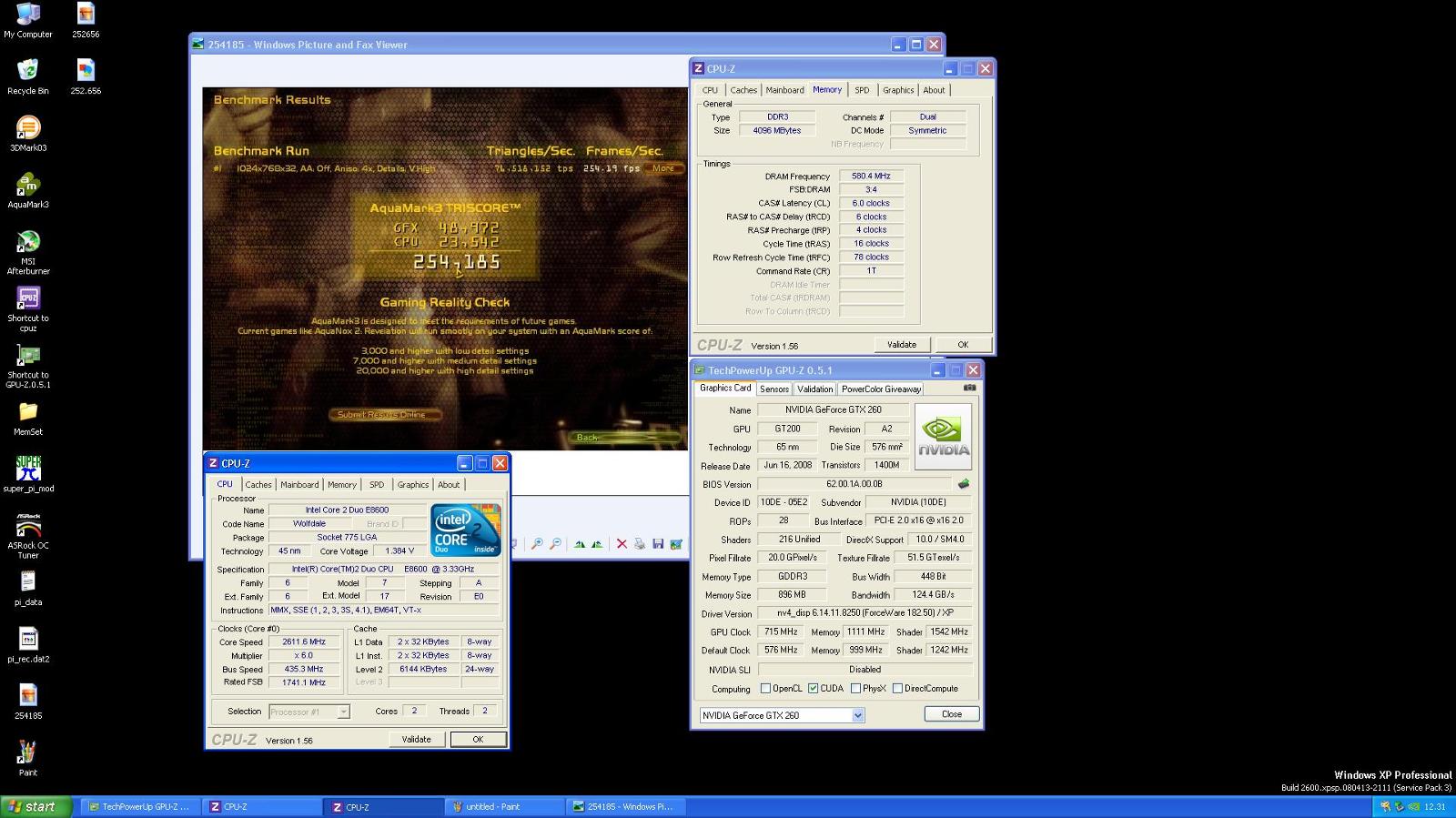This screenshot has height=818, width=1456.
Task: Click the Intel Core 2 Duo E8600 name field
Action: click(347, 510)
